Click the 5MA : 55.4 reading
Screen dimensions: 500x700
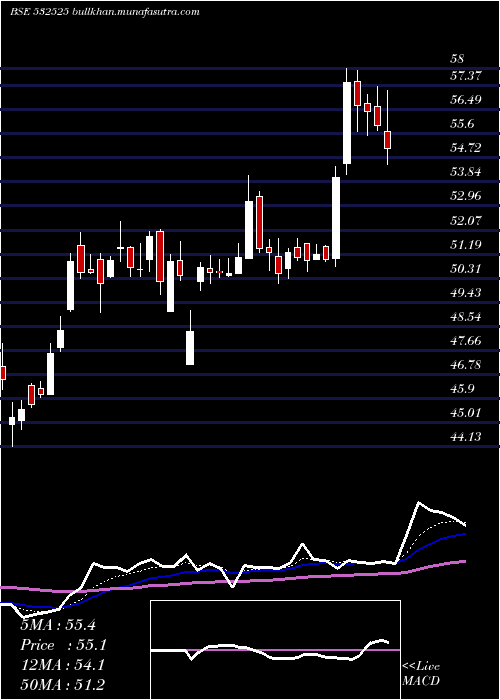pos(58,625)
